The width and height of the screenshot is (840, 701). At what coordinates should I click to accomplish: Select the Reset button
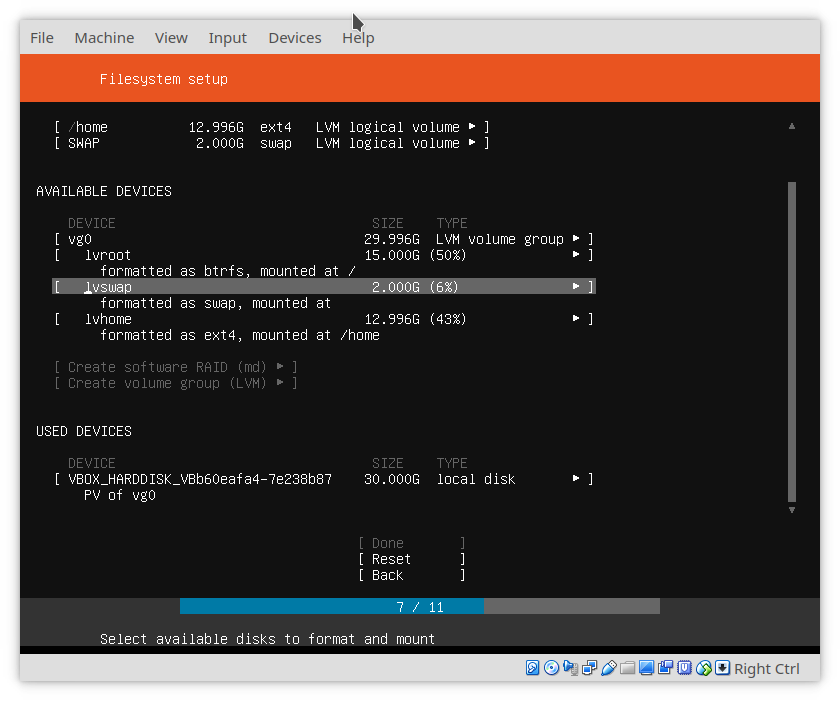[411, 559]
